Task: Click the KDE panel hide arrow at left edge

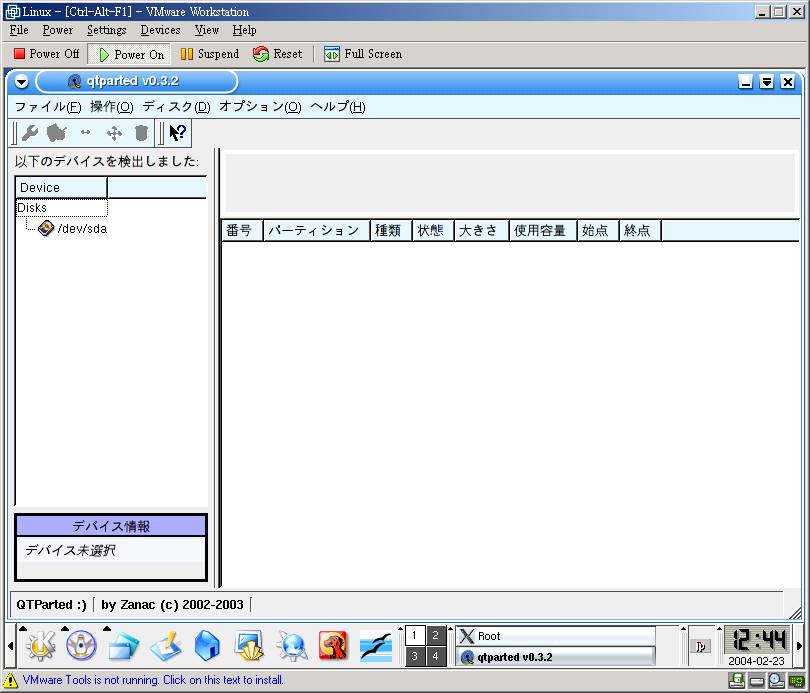Action: pyautogui.click(x=10, y=645)
